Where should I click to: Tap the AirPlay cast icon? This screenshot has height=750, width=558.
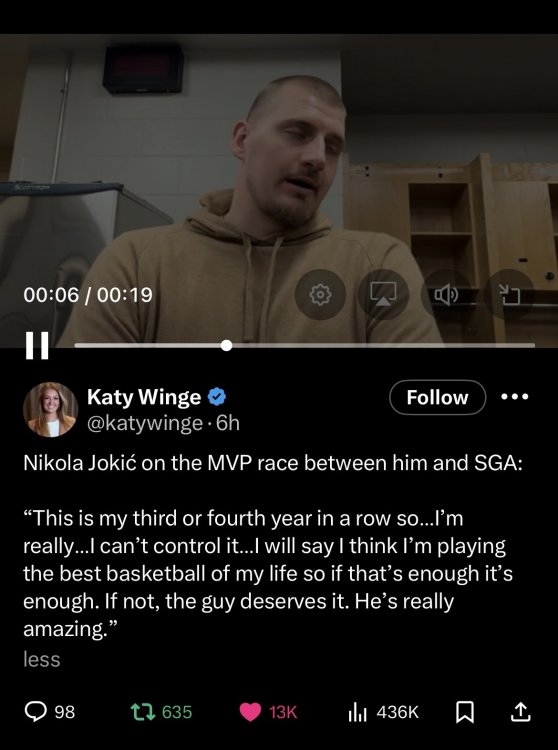click(383, 294)
